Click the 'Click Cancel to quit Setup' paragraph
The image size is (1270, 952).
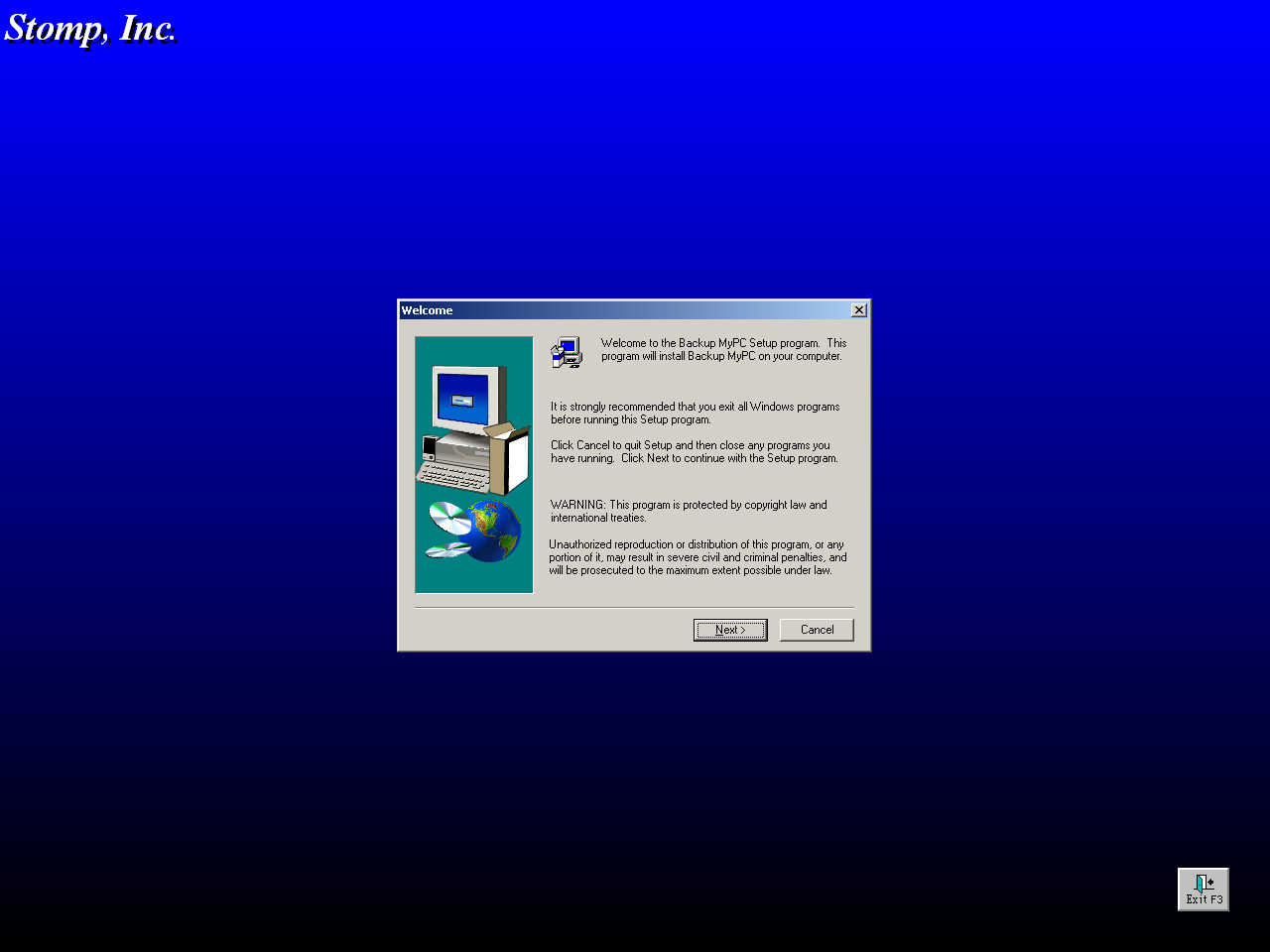(695, 452)
